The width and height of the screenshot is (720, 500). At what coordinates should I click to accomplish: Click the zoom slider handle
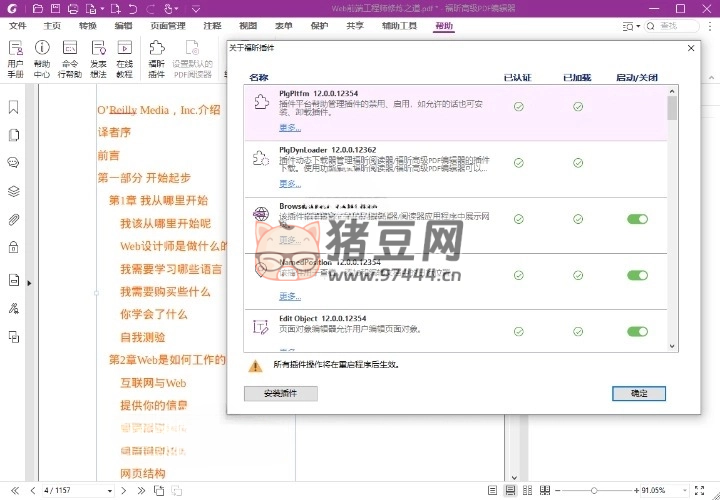coord(594,490)
